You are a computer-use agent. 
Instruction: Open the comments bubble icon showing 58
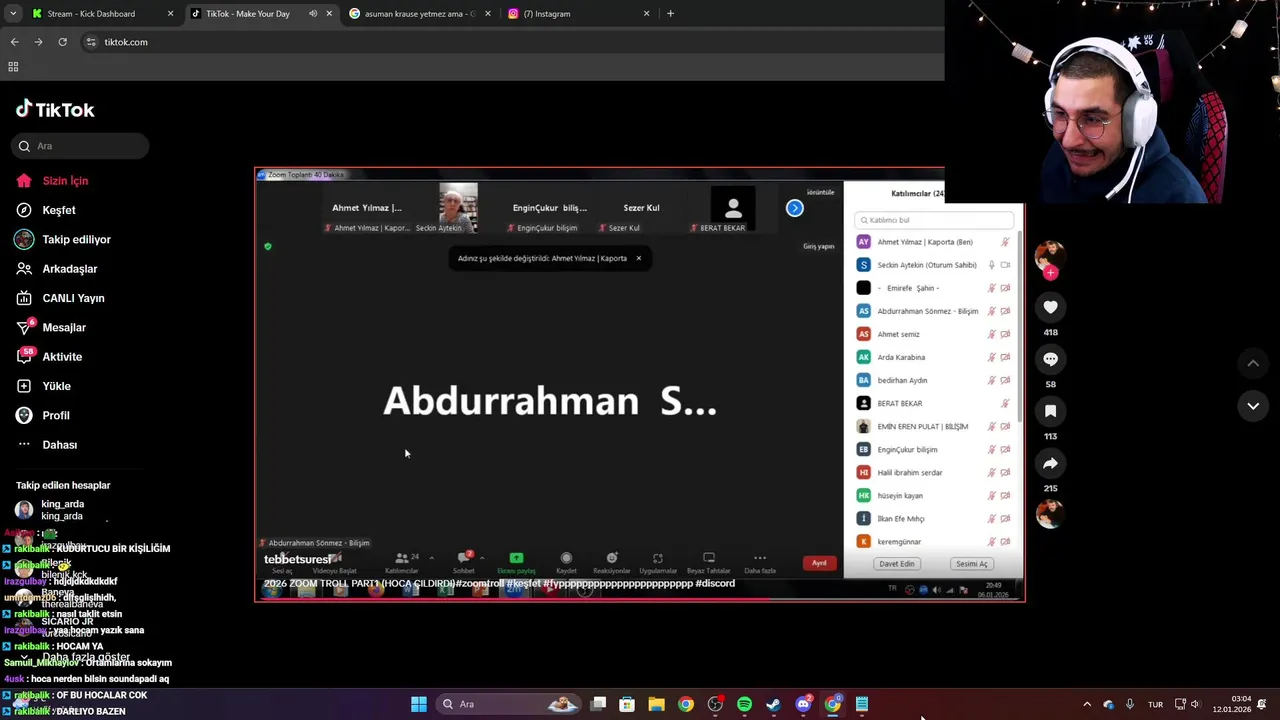point(1050,359)
